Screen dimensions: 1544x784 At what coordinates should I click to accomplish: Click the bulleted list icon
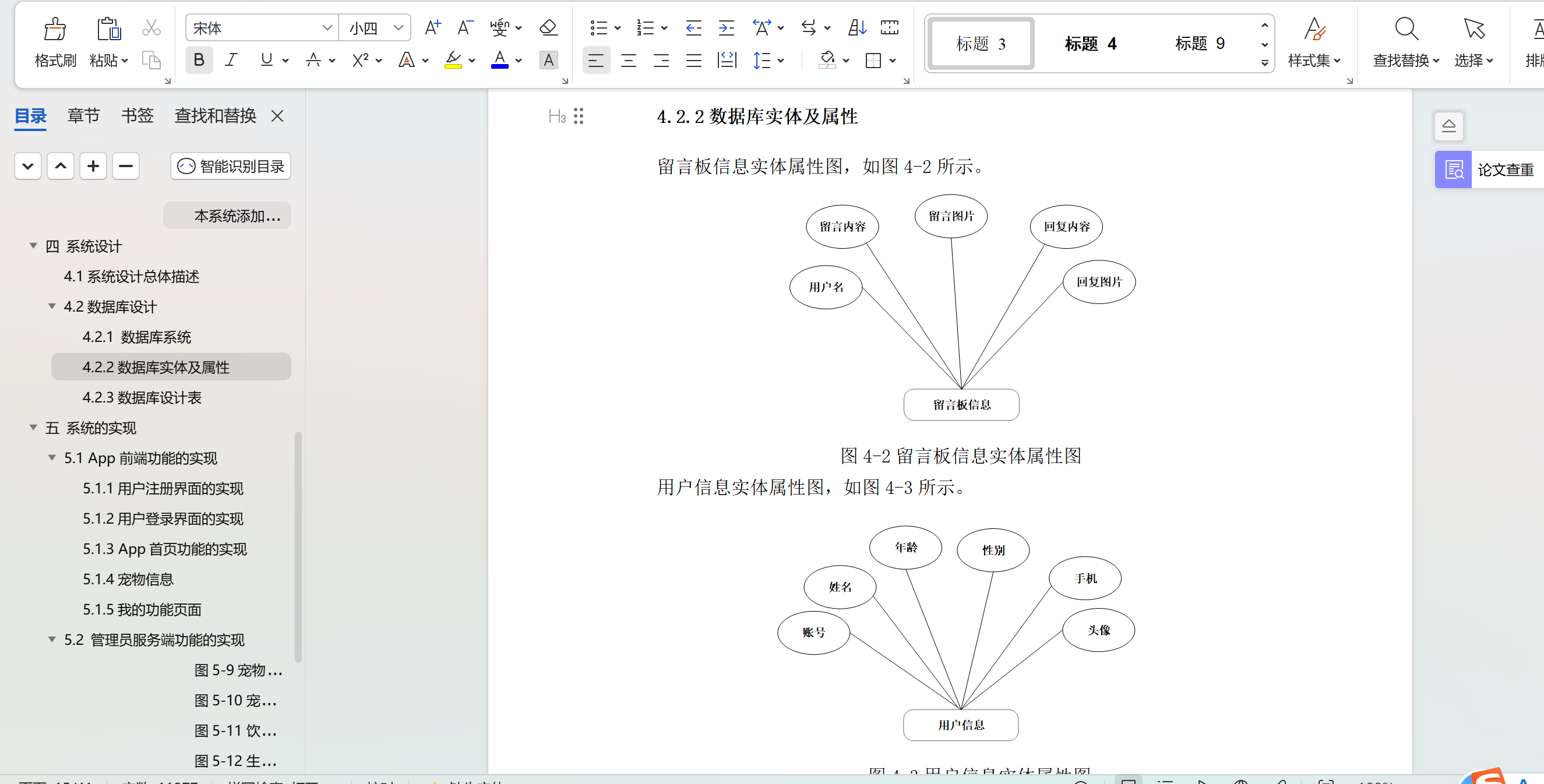(598, 27)
